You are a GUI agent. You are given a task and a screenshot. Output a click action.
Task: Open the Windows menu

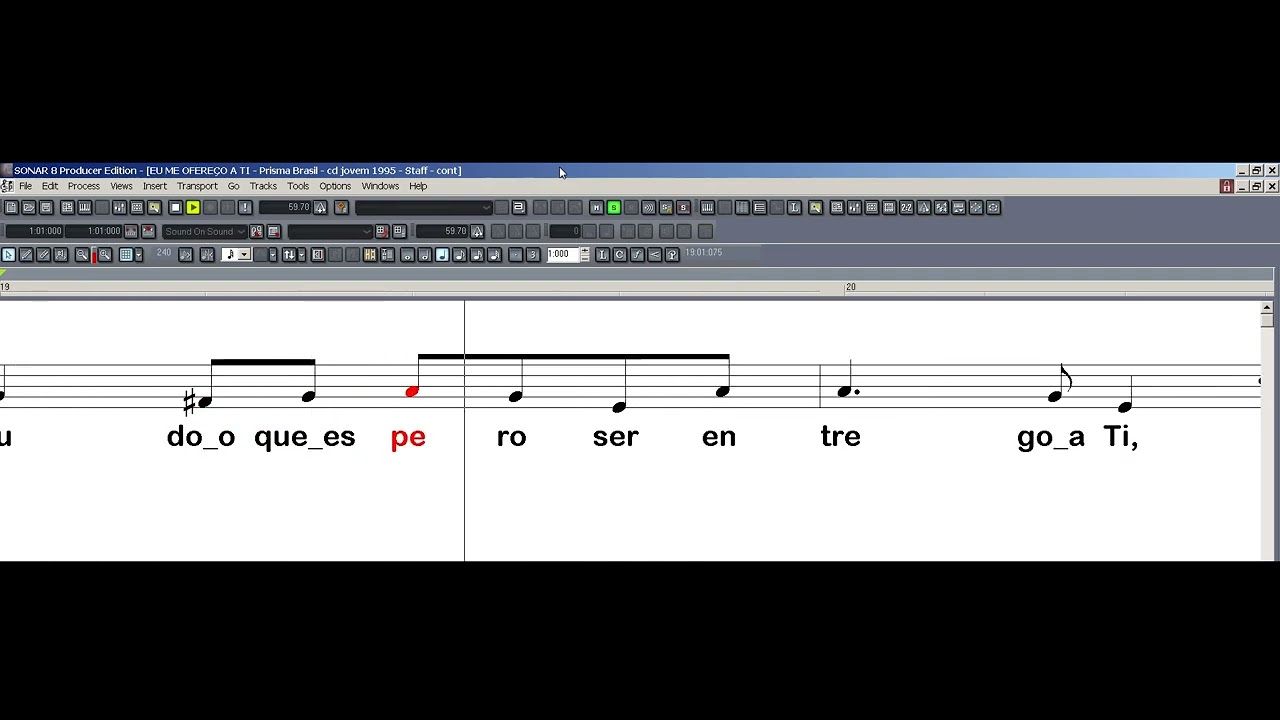[380, 186]
